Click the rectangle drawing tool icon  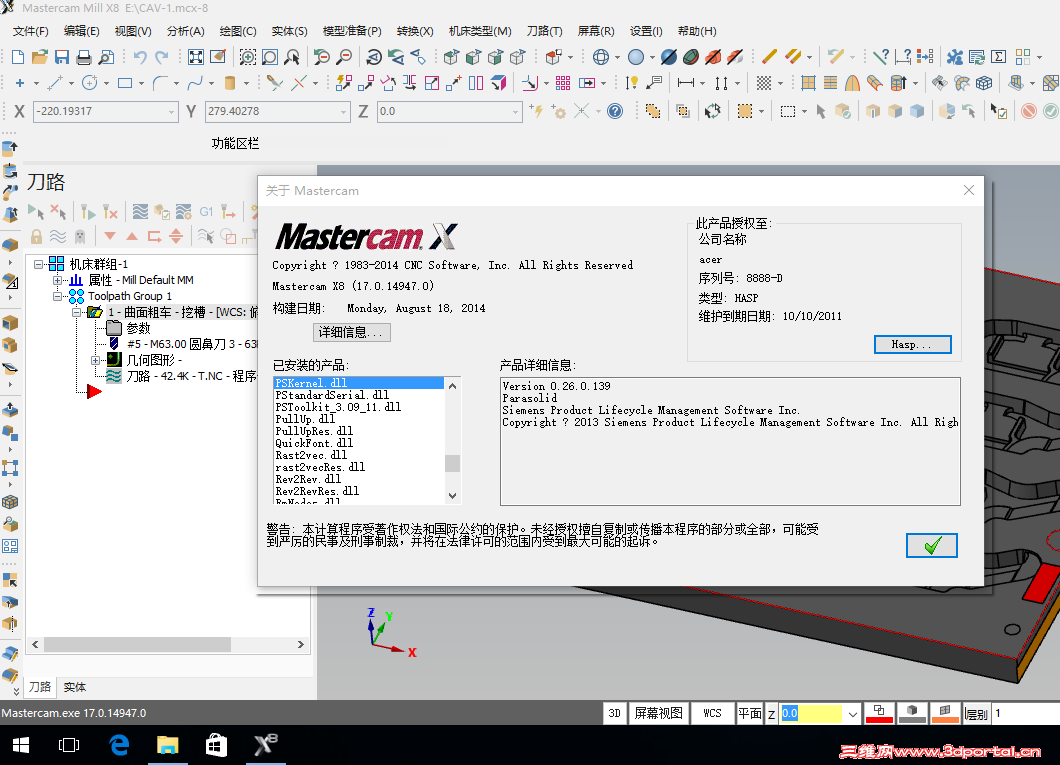(x=125, y=83)
